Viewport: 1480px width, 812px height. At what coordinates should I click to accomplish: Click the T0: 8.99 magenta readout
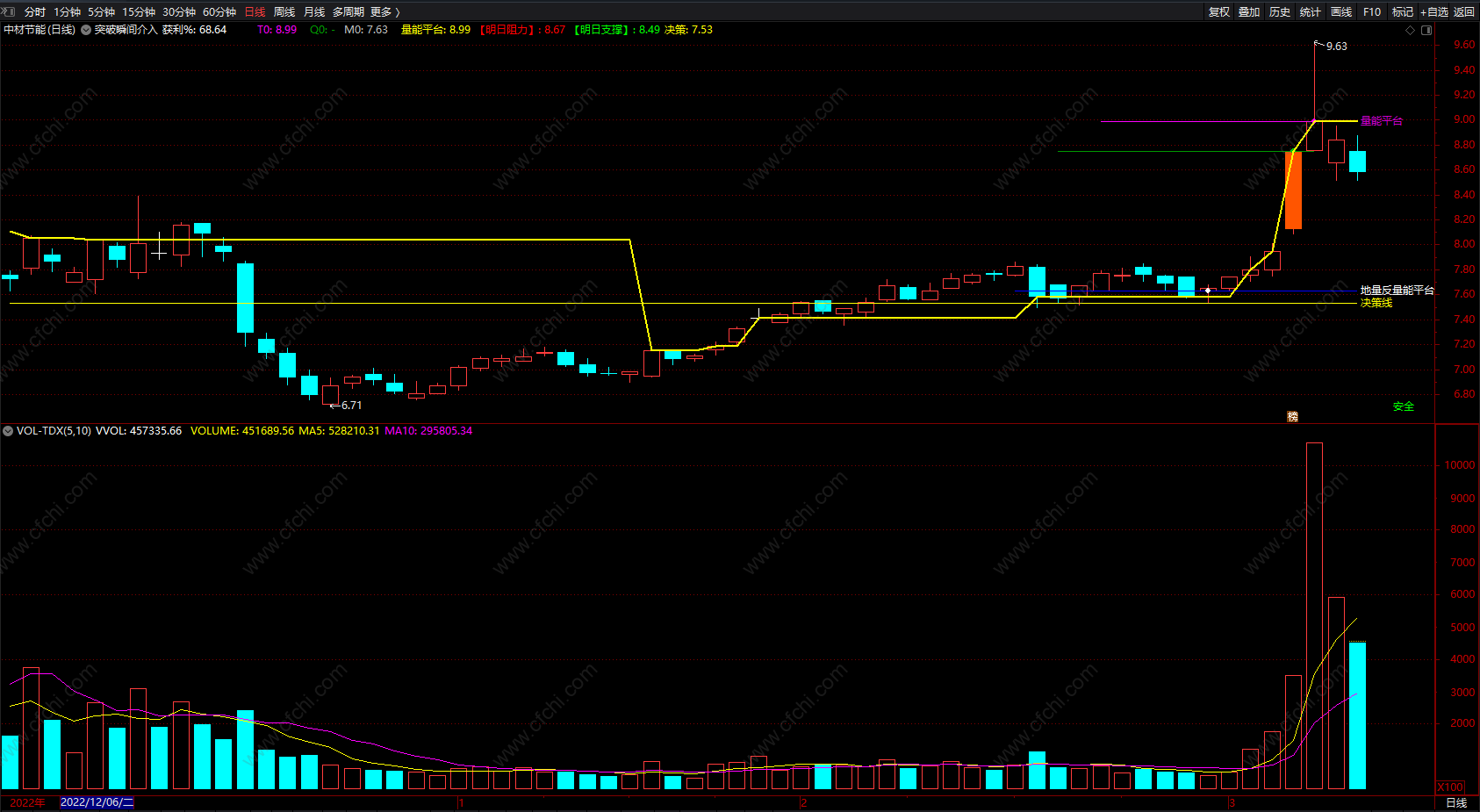point(277,30)
